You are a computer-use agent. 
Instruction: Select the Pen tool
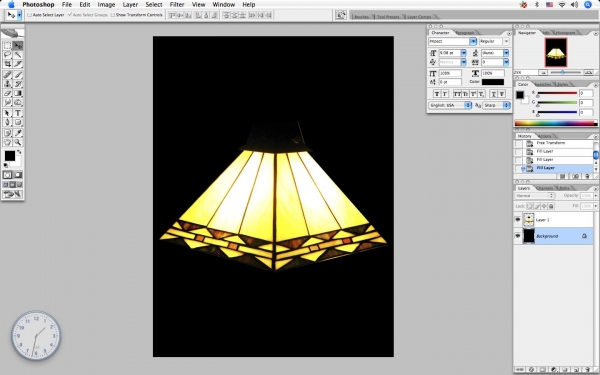(x=7, y=122)
